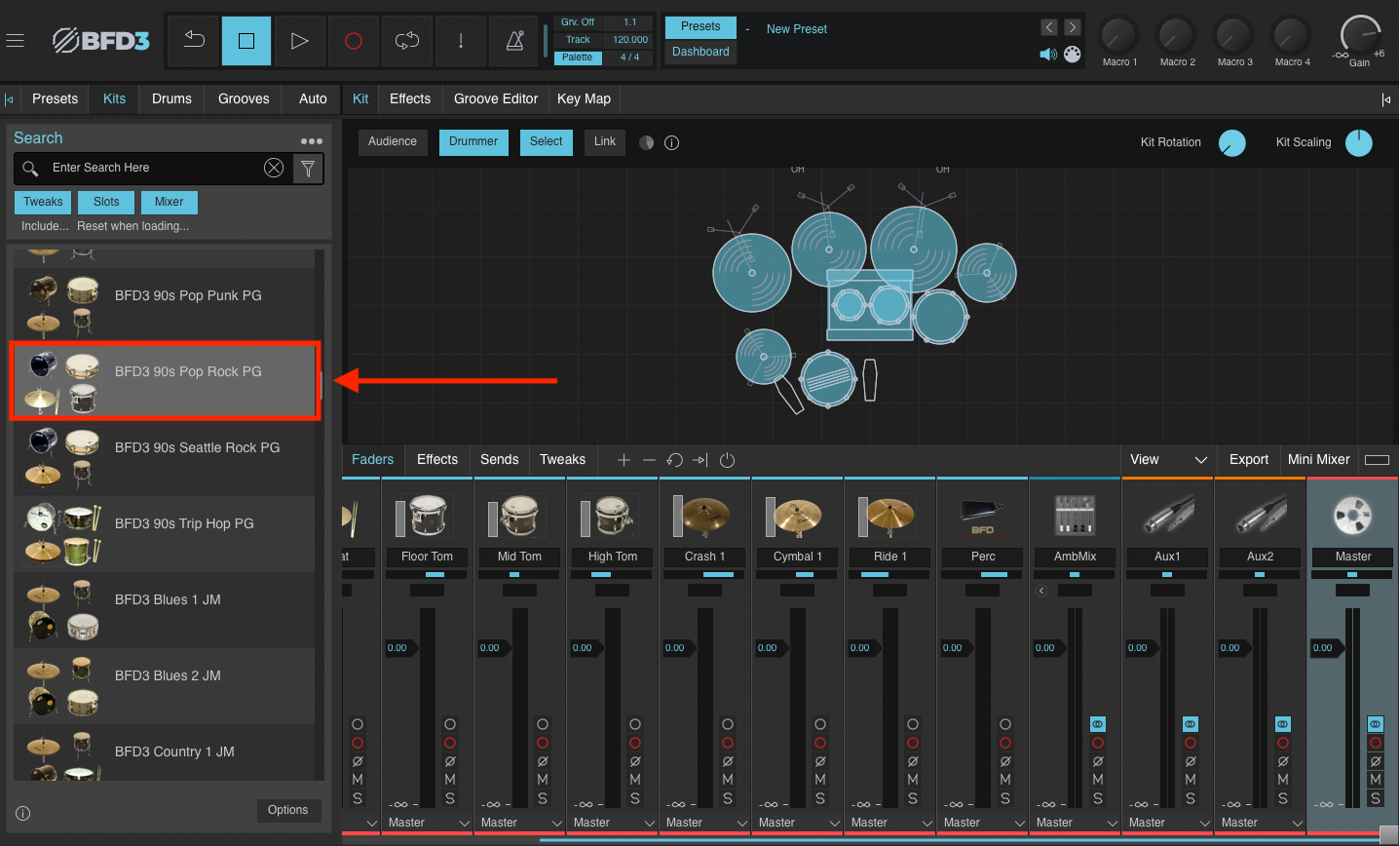Remove a mixer channel with minus icon
The width and height of the screenshot is (1400, 846).
[x=649, y=460]
